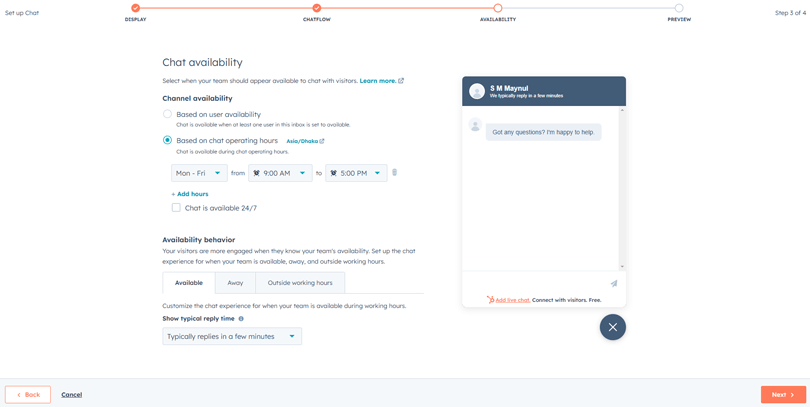Select Based on user availability option
This screenshot has width=810, height=407.
[167, 114]
